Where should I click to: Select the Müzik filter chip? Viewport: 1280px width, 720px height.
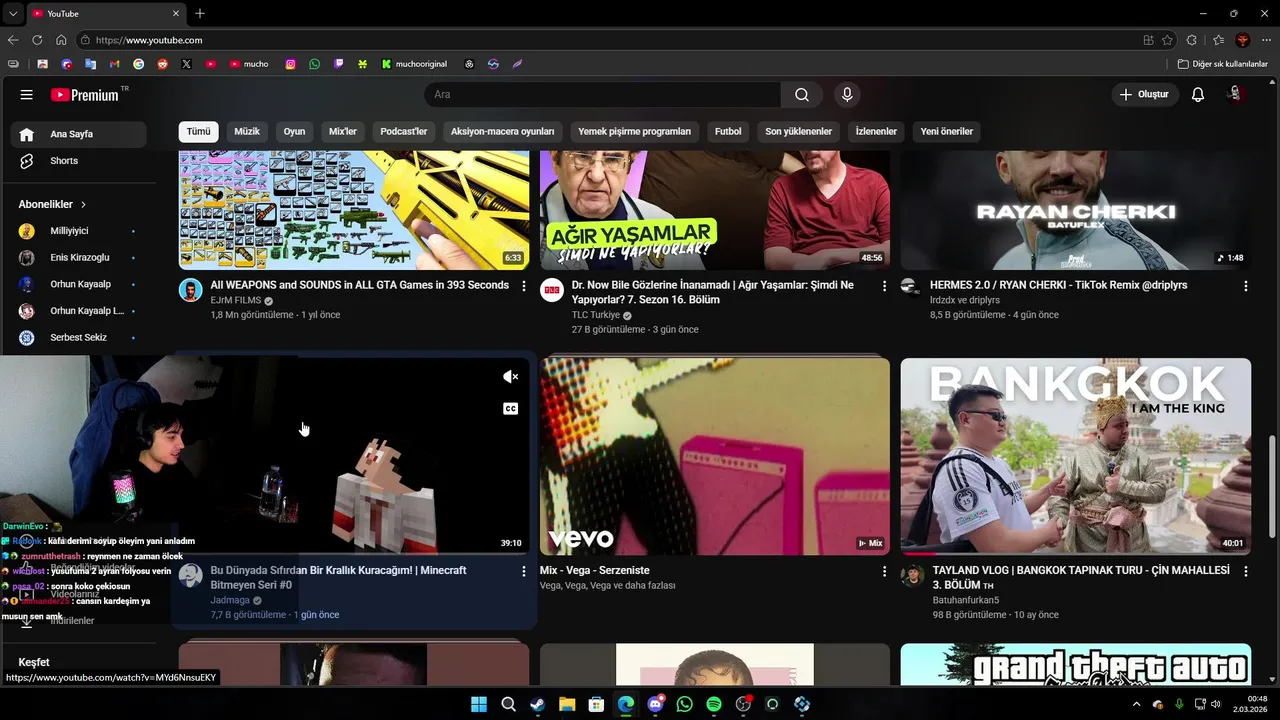pyautogui.click(x=247, y=132)
